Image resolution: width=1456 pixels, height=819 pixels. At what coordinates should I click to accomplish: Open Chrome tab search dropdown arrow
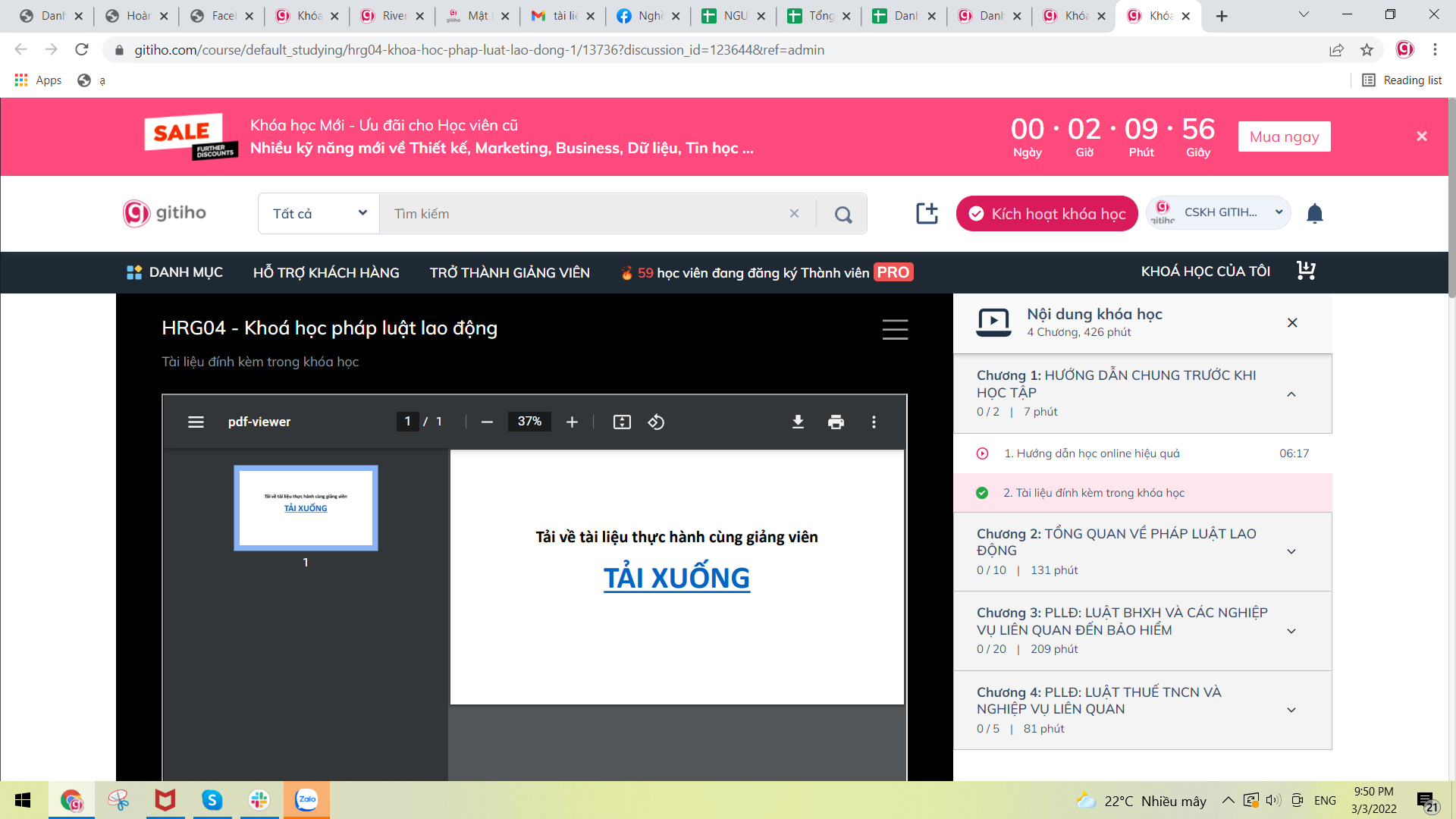[1304, 14]
